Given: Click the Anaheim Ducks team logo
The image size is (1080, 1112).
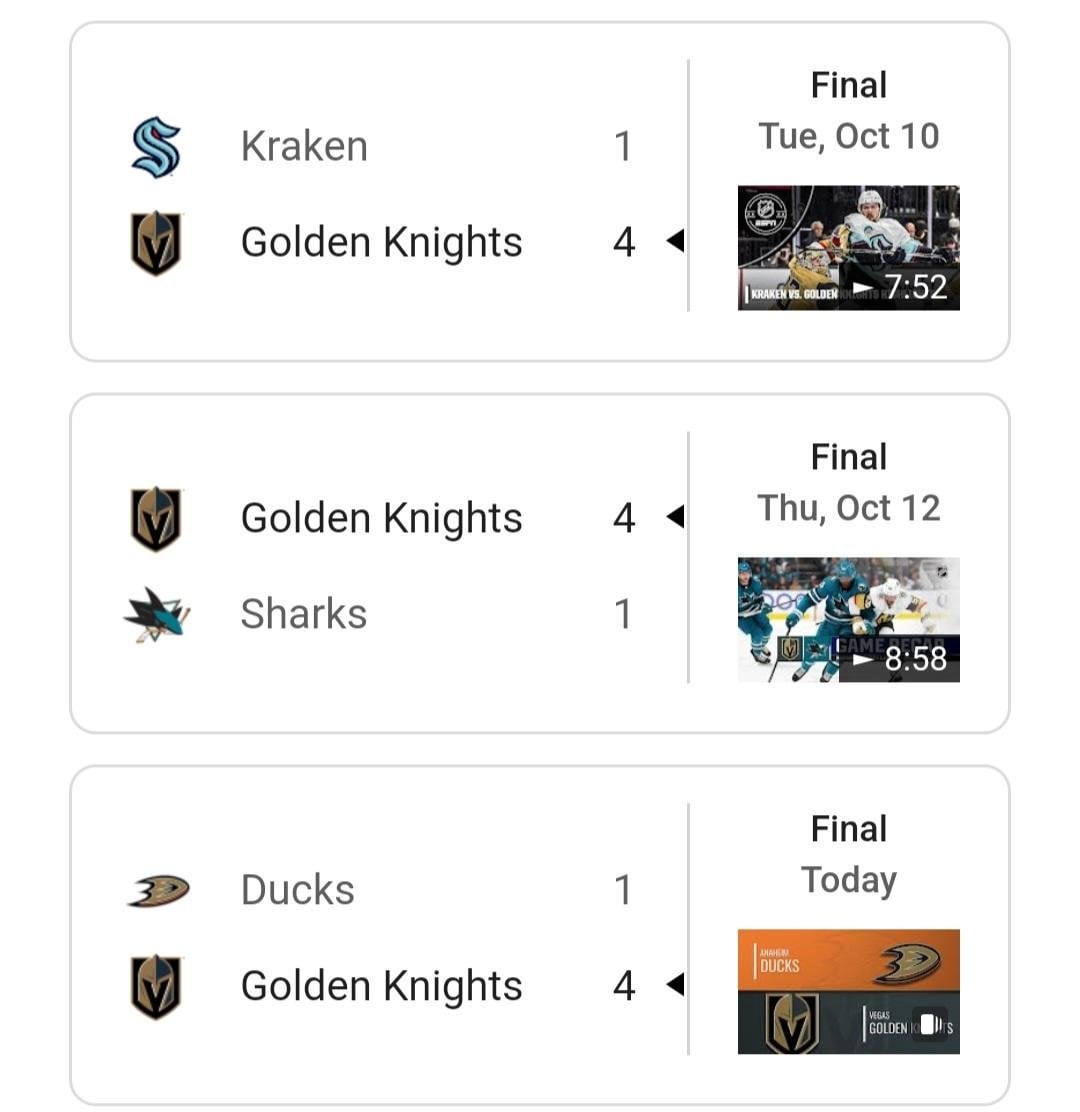Looking at the screenshot, I should pos(158,890).
